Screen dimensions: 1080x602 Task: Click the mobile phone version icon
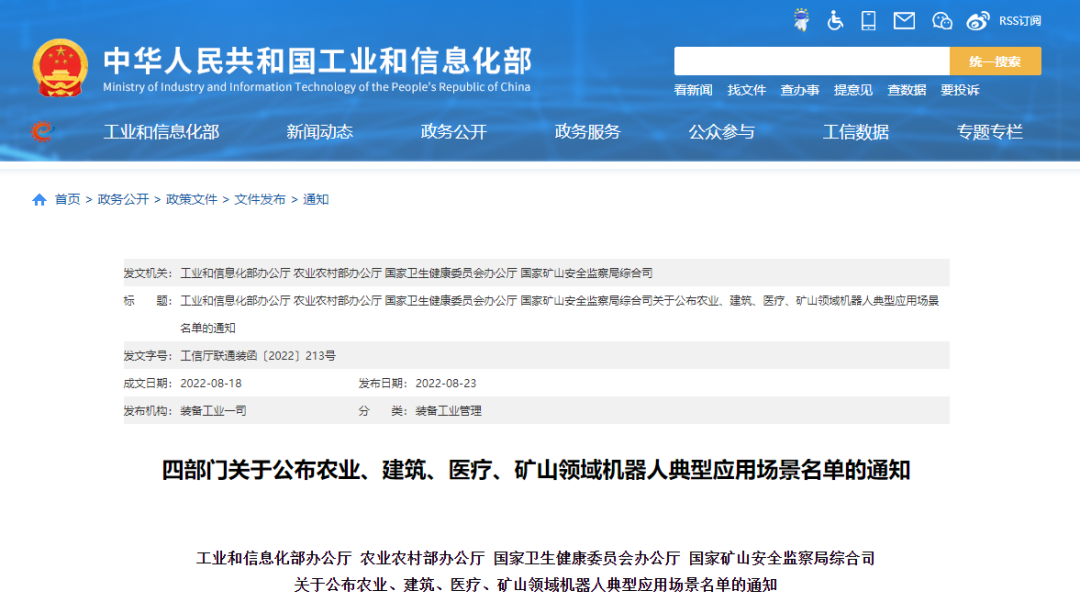point(869,21)
